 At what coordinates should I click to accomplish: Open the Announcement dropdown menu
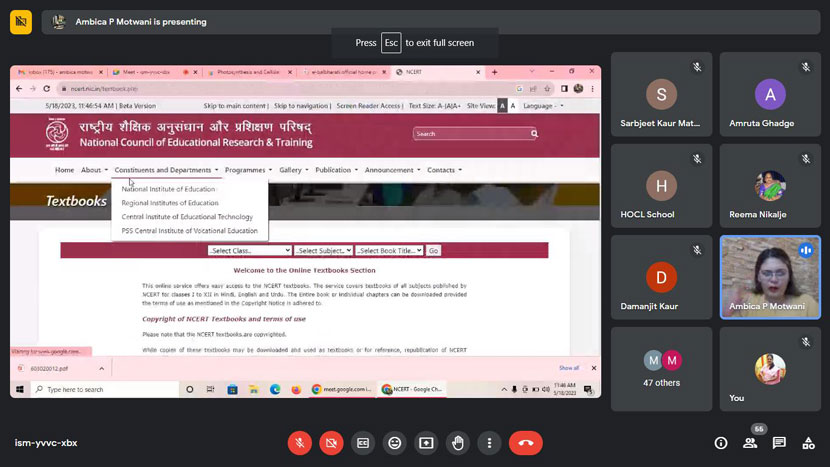[x=392, y=170]
